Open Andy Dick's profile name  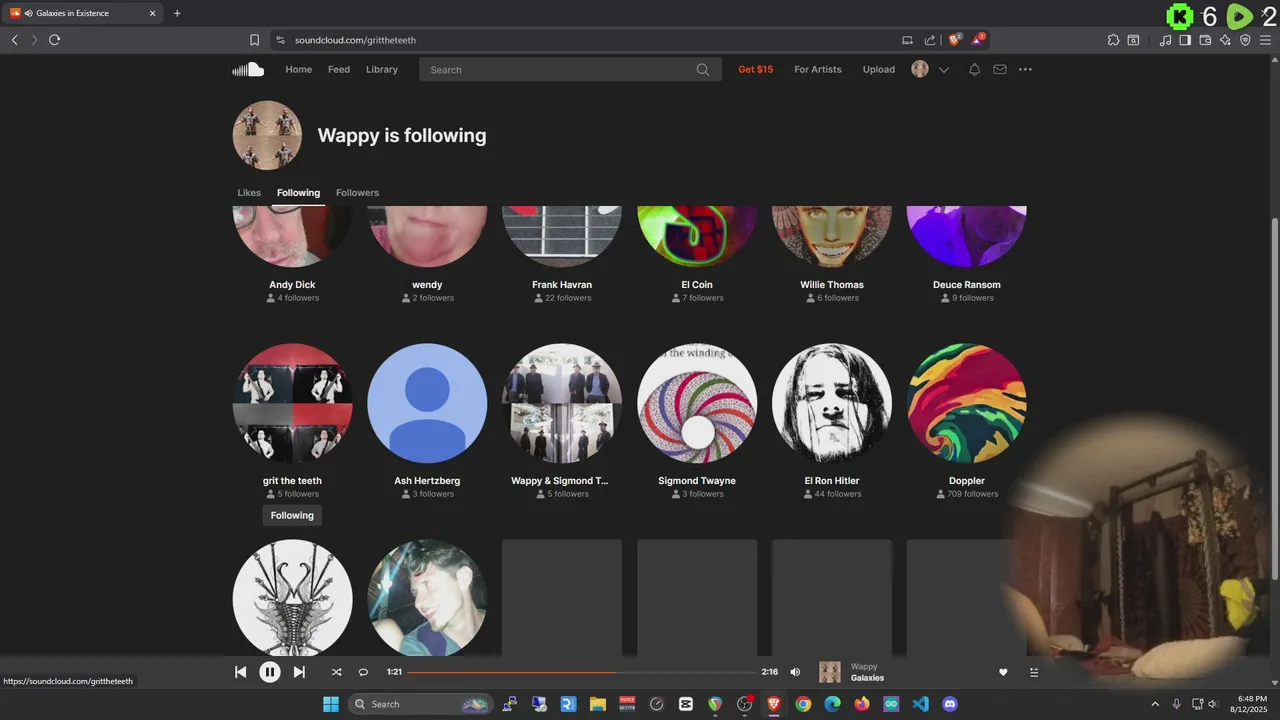click(x=292, y=285)
